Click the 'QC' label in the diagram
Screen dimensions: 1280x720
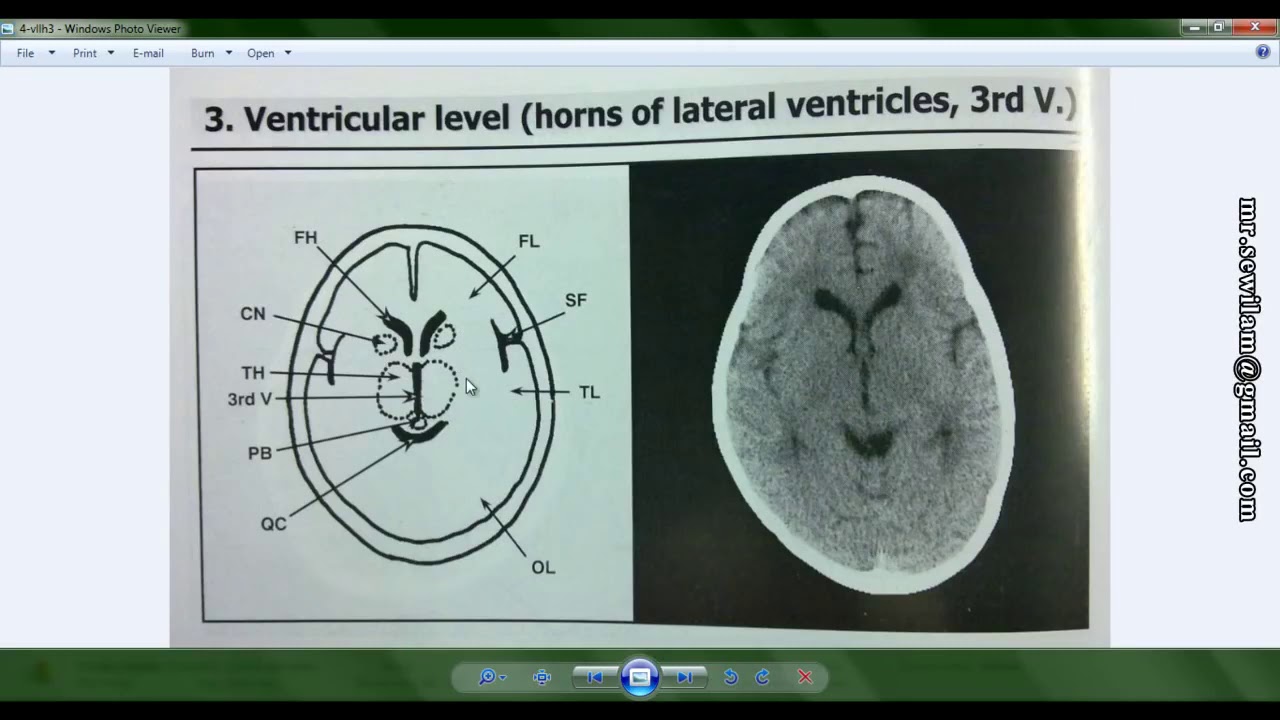coord(273,524)
